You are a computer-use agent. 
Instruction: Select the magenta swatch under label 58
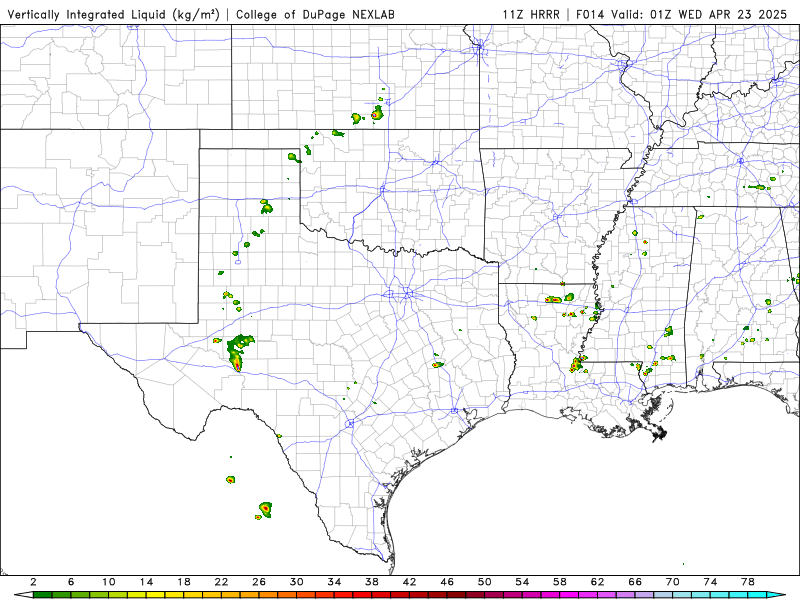click(x=569, y=595)
